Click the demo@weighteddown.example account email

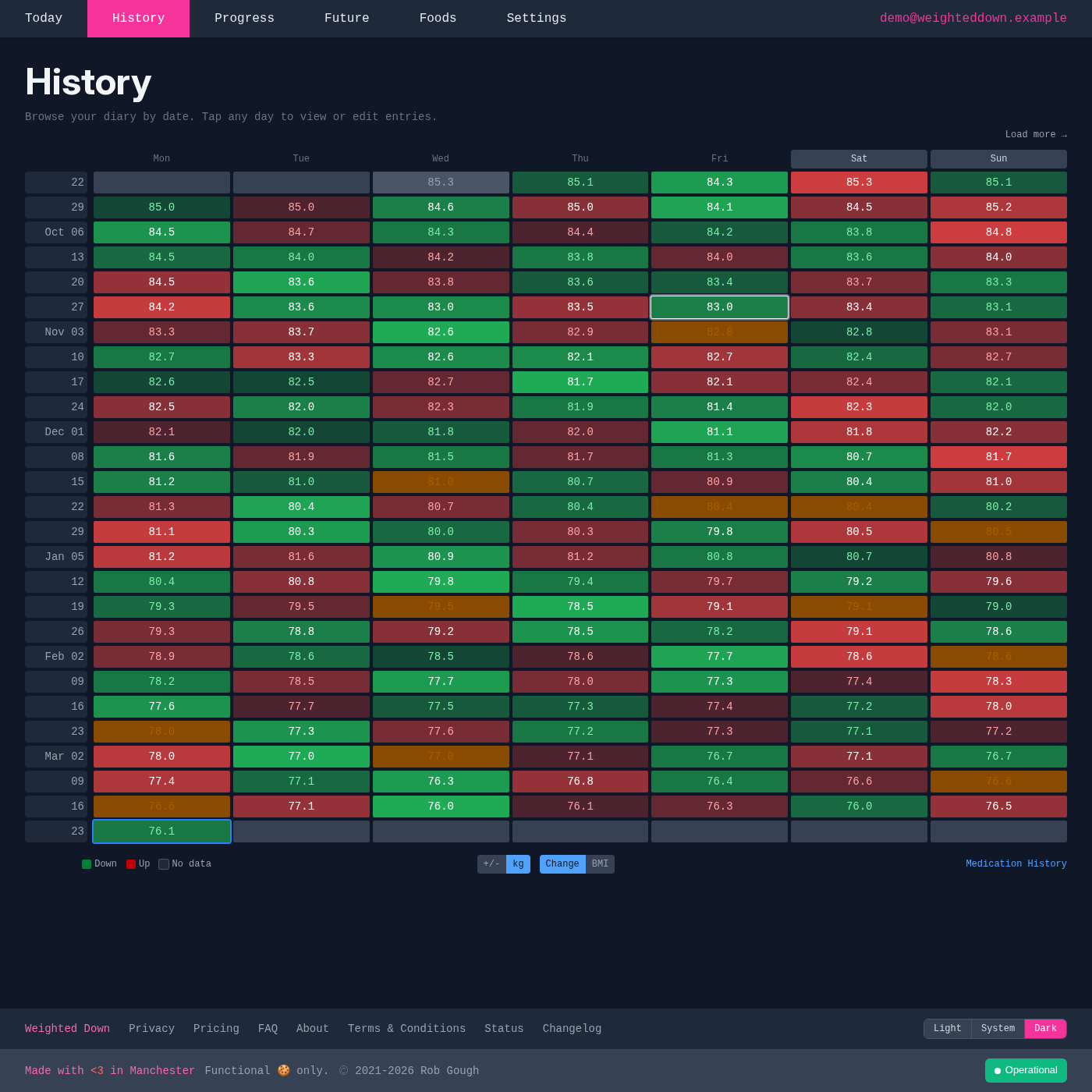pos(973,18)
